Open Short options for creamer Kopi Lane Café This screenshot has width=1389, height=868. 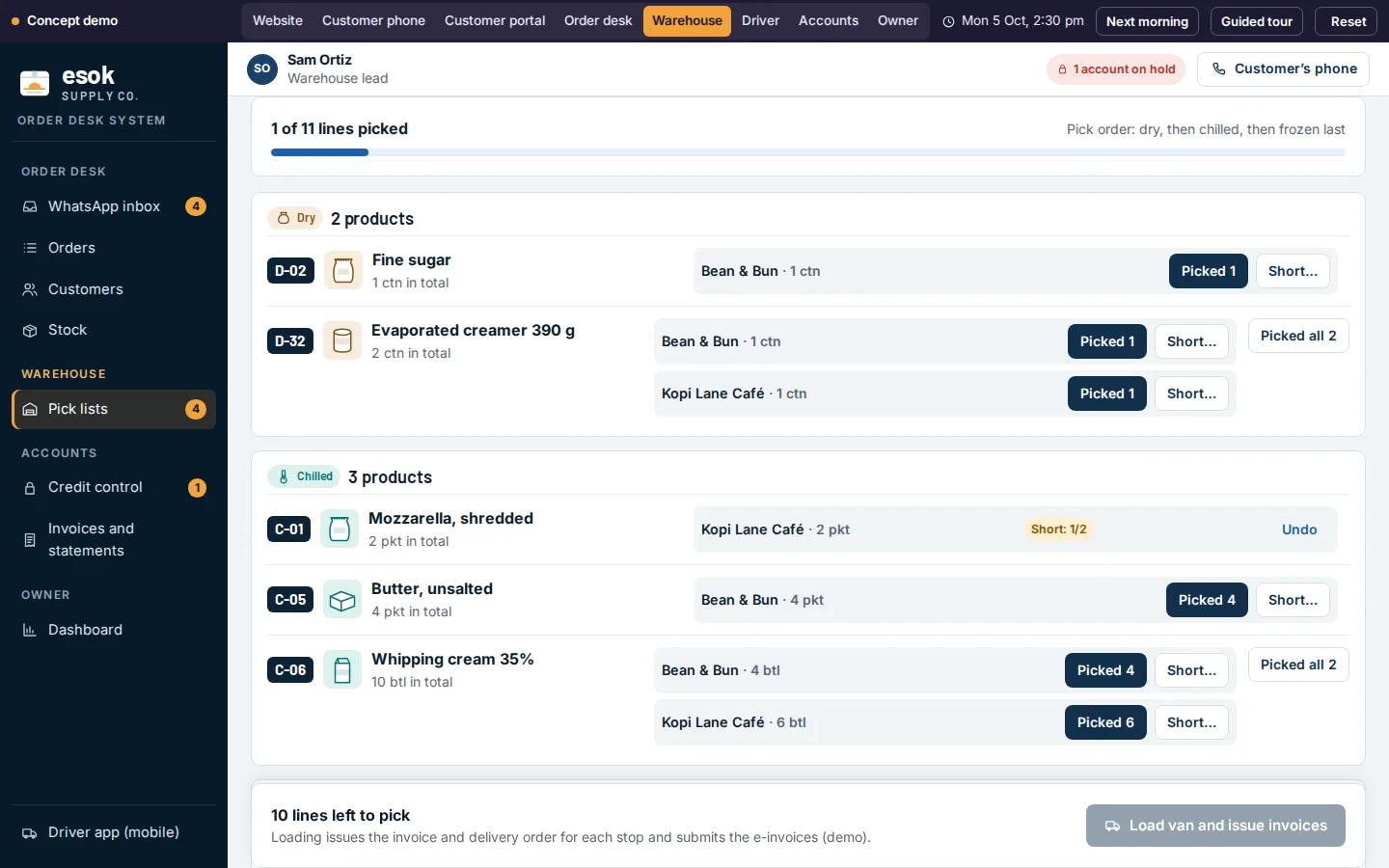pos(1191,393)
